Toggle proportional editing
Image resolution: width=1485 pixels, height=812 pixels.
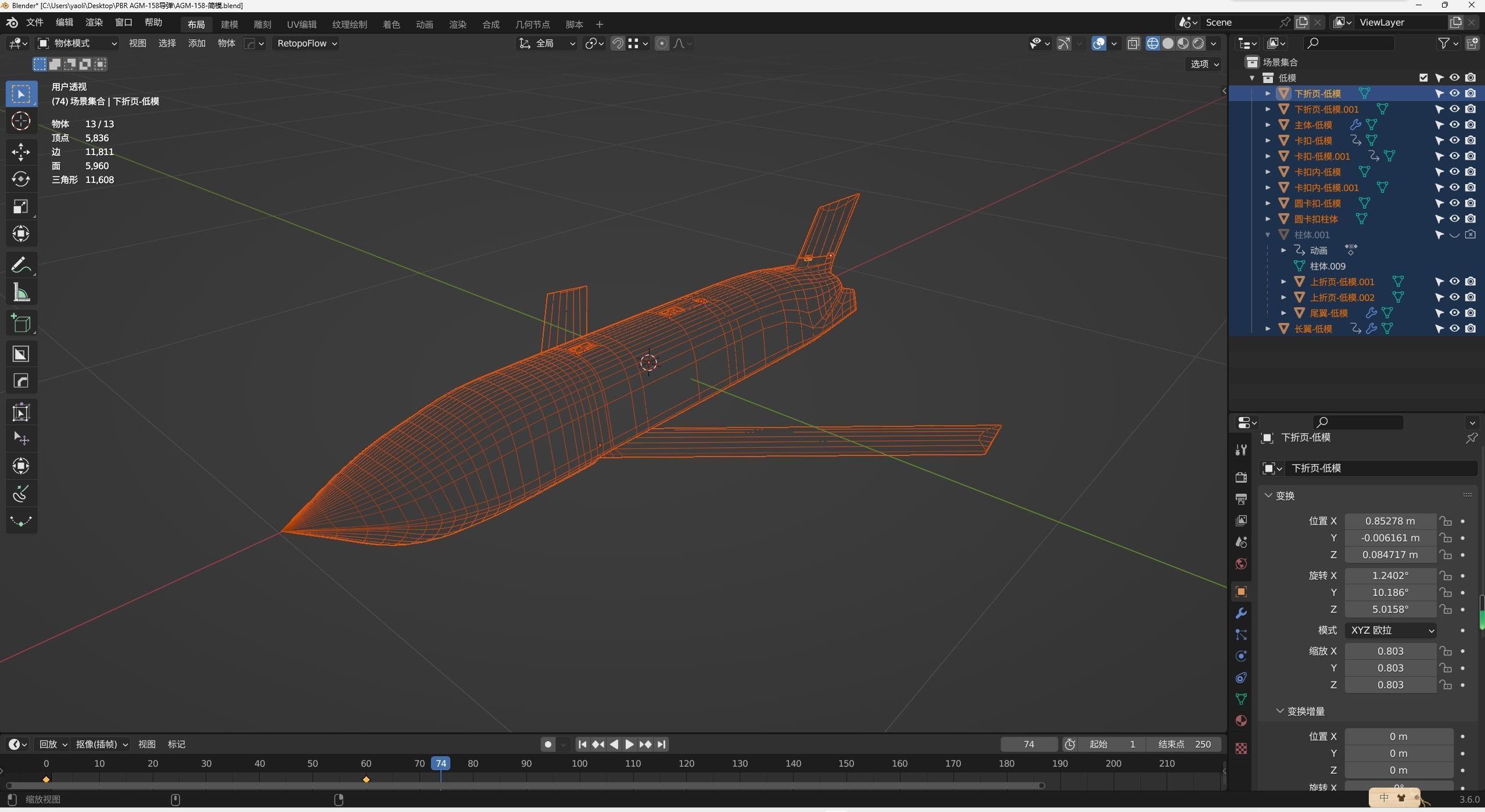coord(662,44)
